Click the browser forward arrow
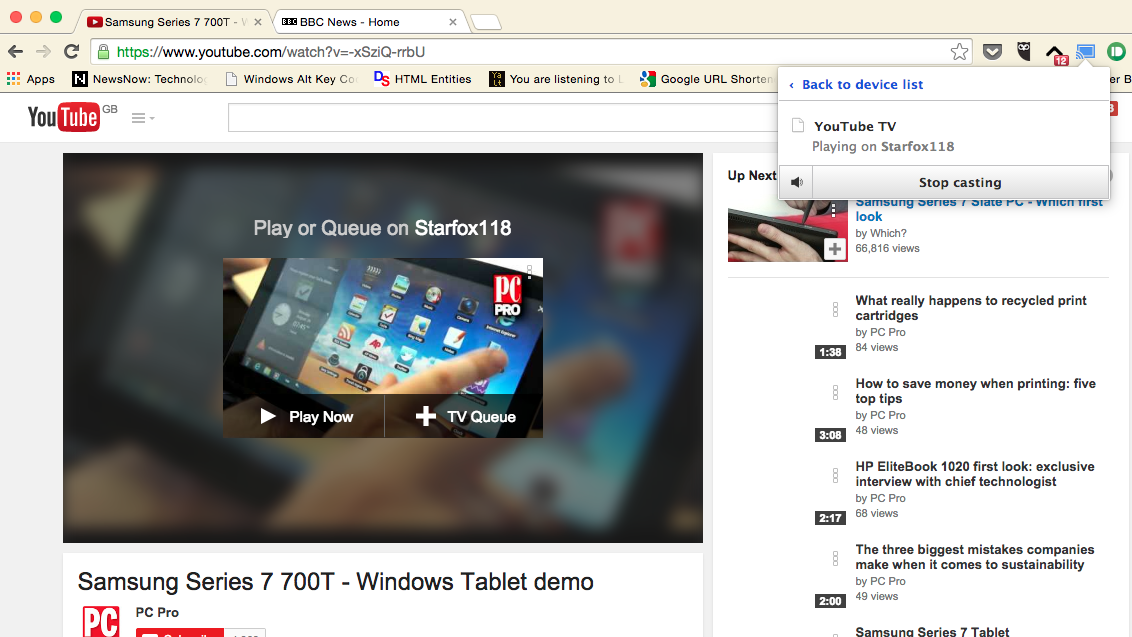Image resolution: width=1132 pixels, height=637 pixels. point(43,51)
